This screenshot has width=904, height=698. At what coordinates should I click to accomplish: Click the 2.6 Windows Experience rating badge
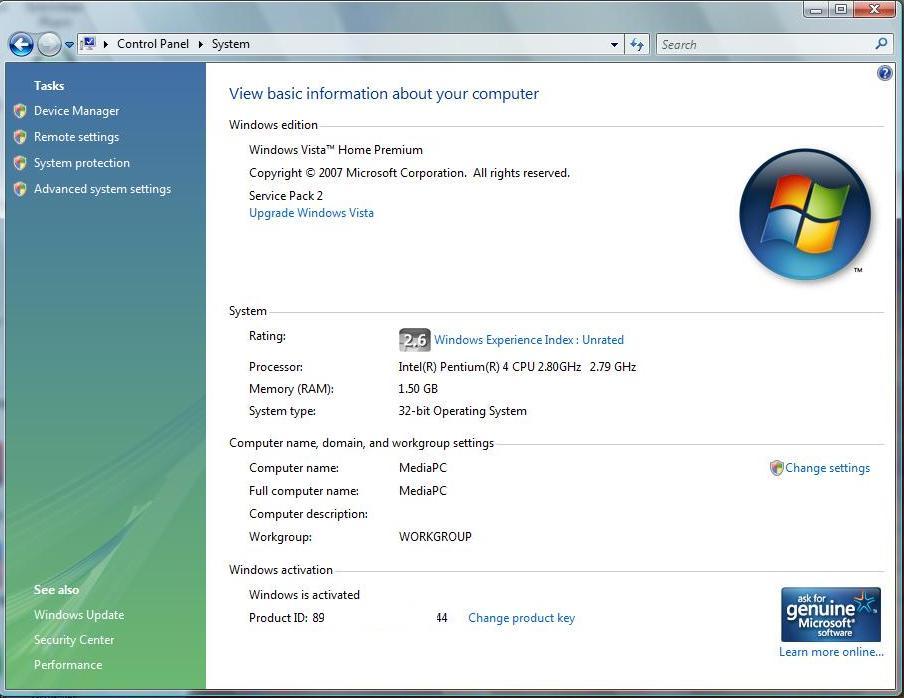coord(414,340)
